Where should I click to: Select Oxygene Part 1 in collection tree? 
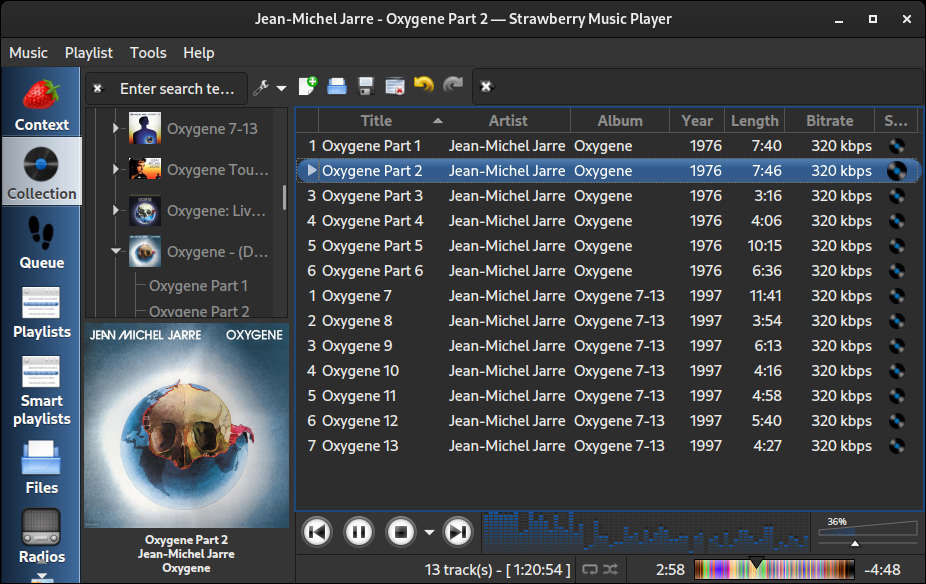(198, 286)
